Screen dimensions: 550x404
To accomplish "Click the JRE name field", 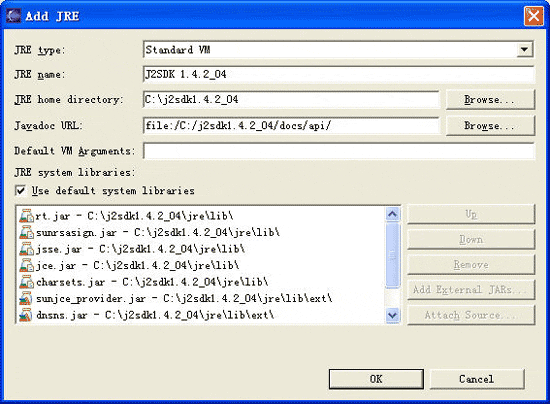I will point(338,74).
